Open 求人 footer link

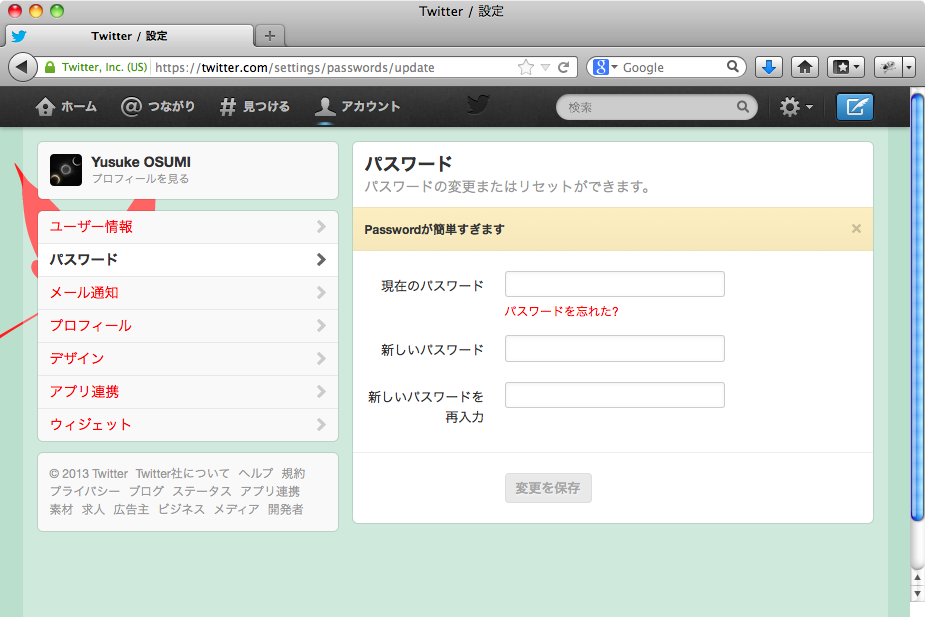[x=93, y=509]
